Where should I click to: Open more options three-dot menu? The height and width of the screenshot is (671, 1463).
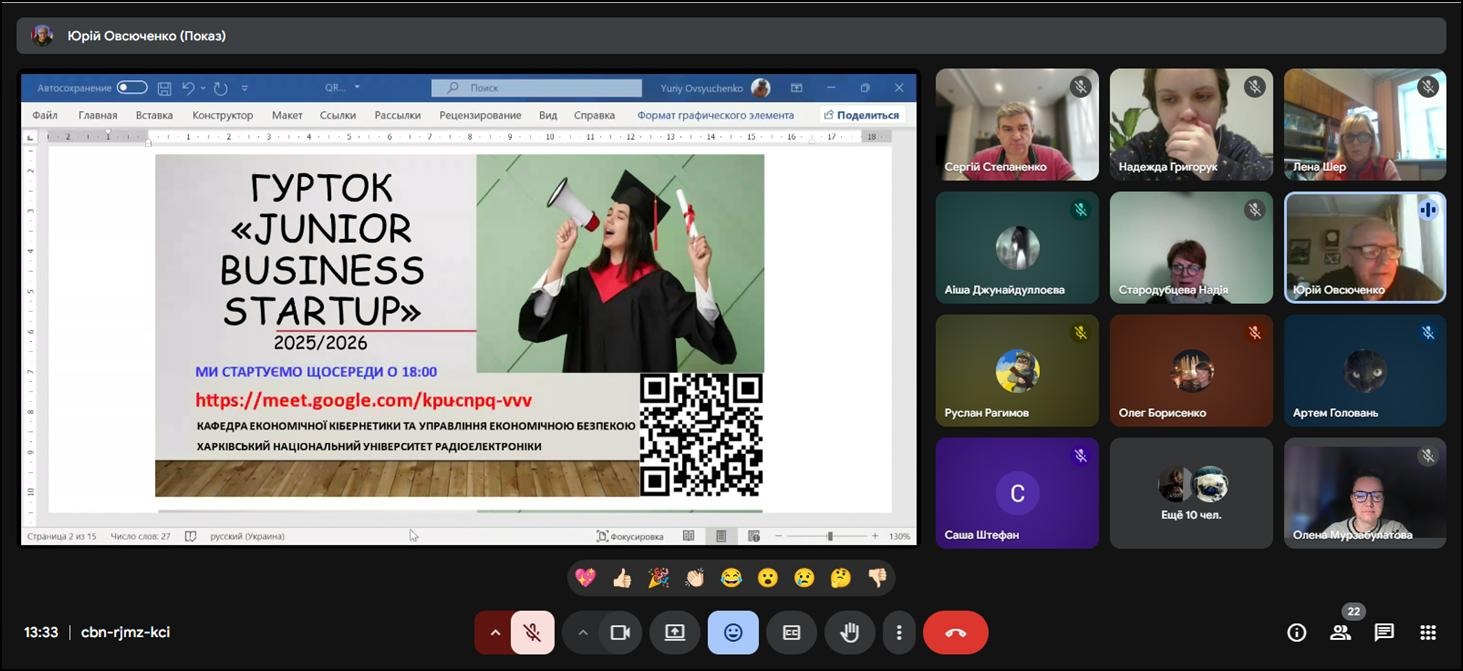(x=899, y=632)
